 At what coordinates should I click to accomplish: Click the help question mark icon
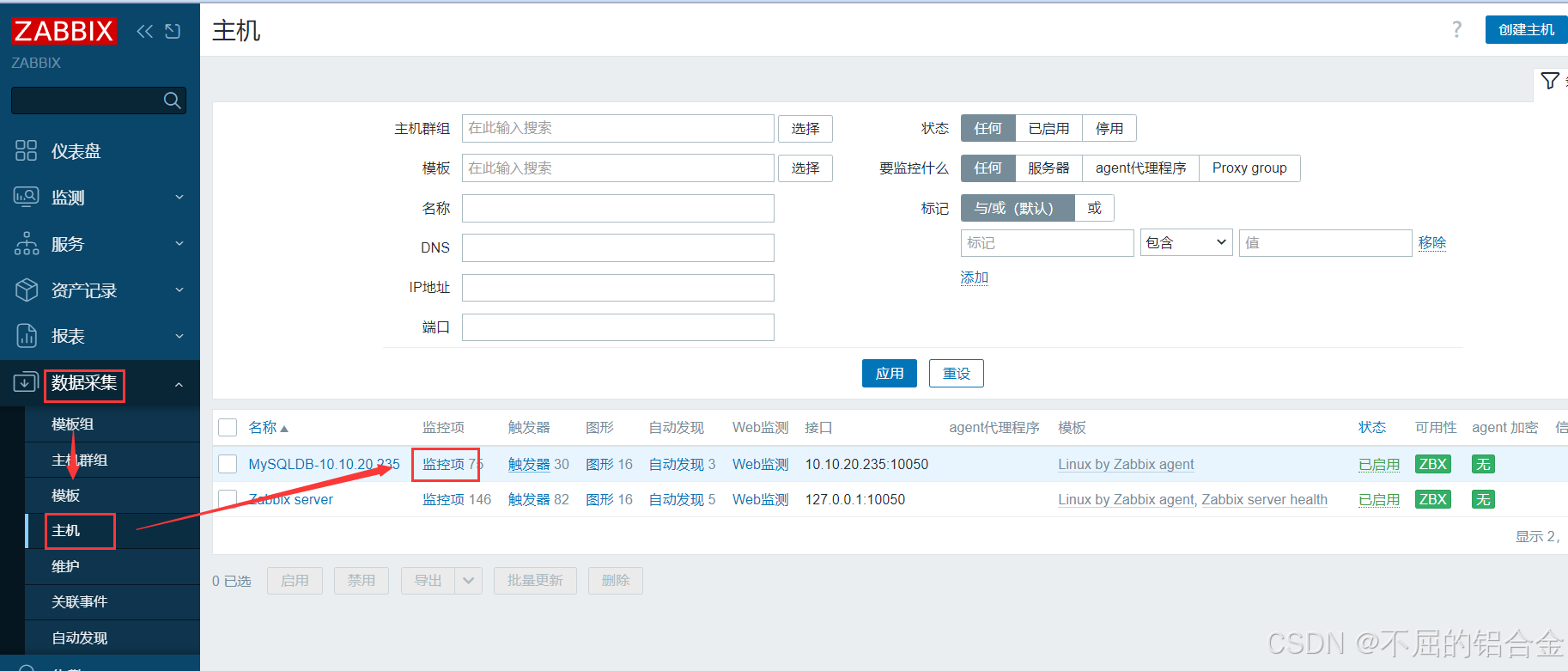tap(1457, 29)
